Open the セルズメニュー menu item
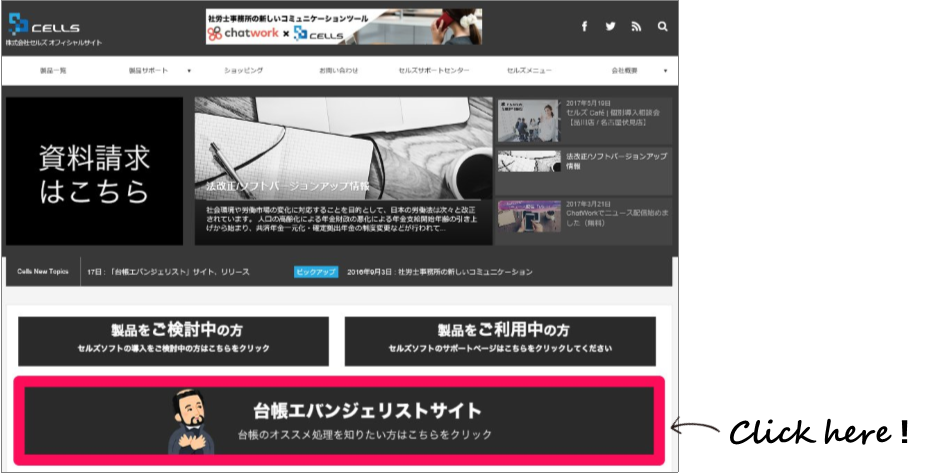 coord(529,71)
